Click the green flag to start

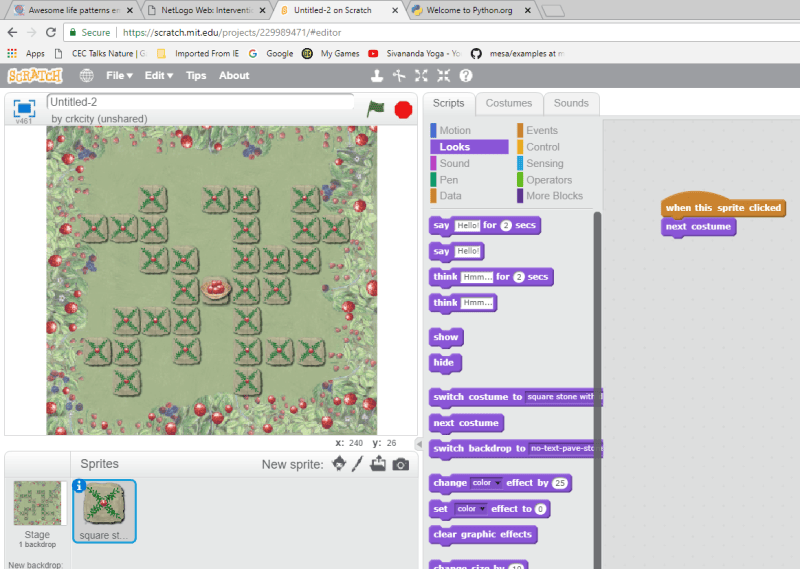[x=376, y=108]
